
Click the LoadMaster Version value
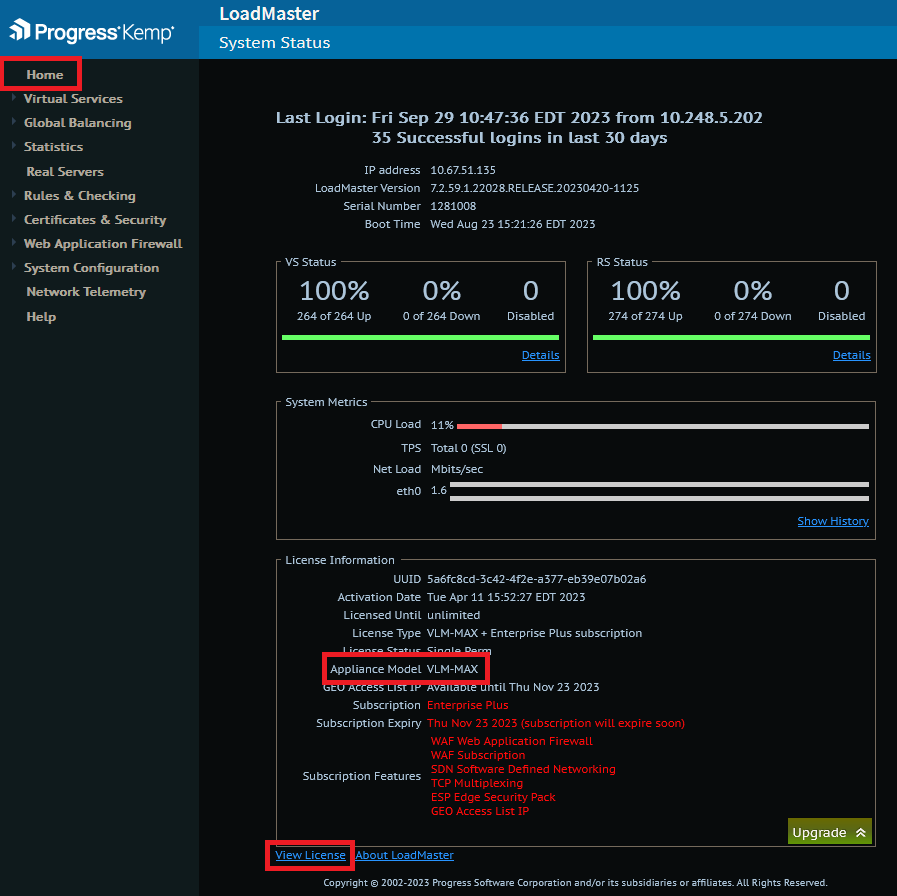tap(534, 188)
